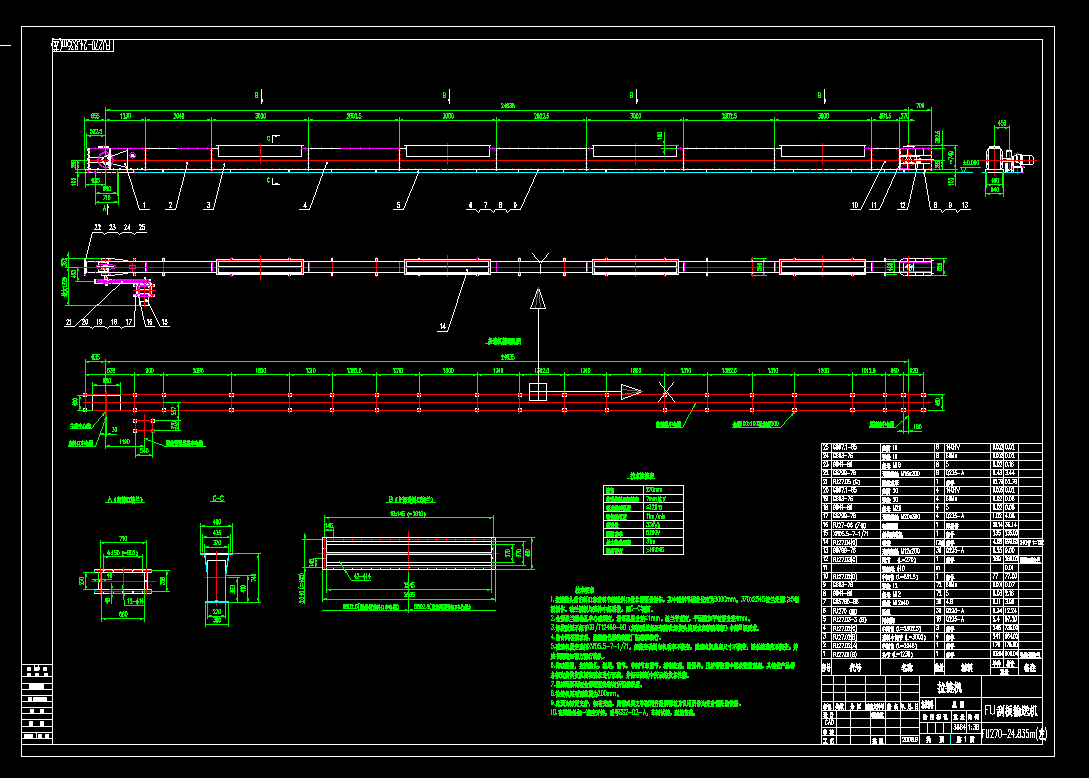The height and width of the screenshot is (778, 1089).
Task: Pick part callout 12 near the tail end
Action: (902, 205)
